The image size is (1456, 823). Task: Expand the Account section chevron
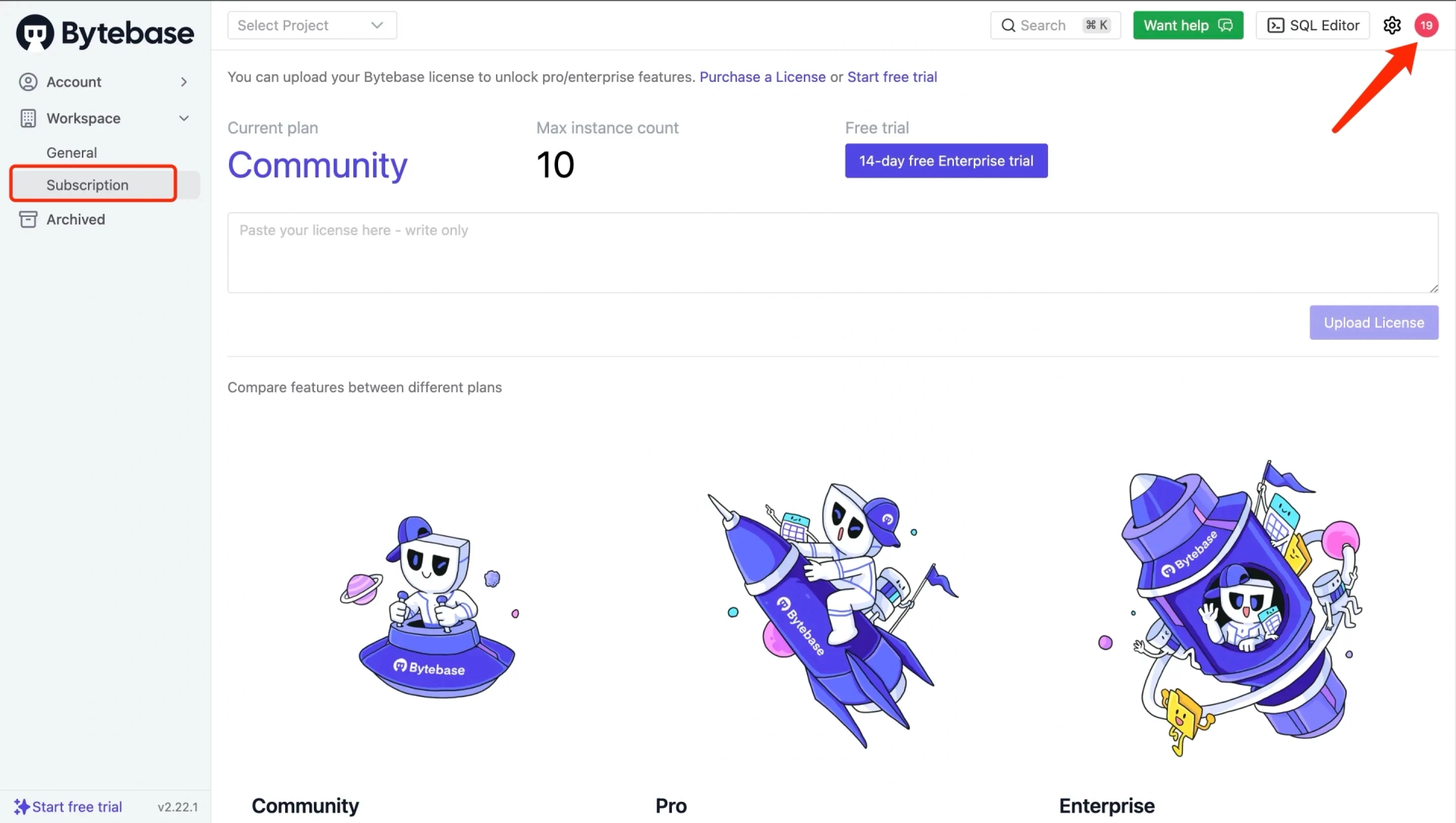[184, 82]
